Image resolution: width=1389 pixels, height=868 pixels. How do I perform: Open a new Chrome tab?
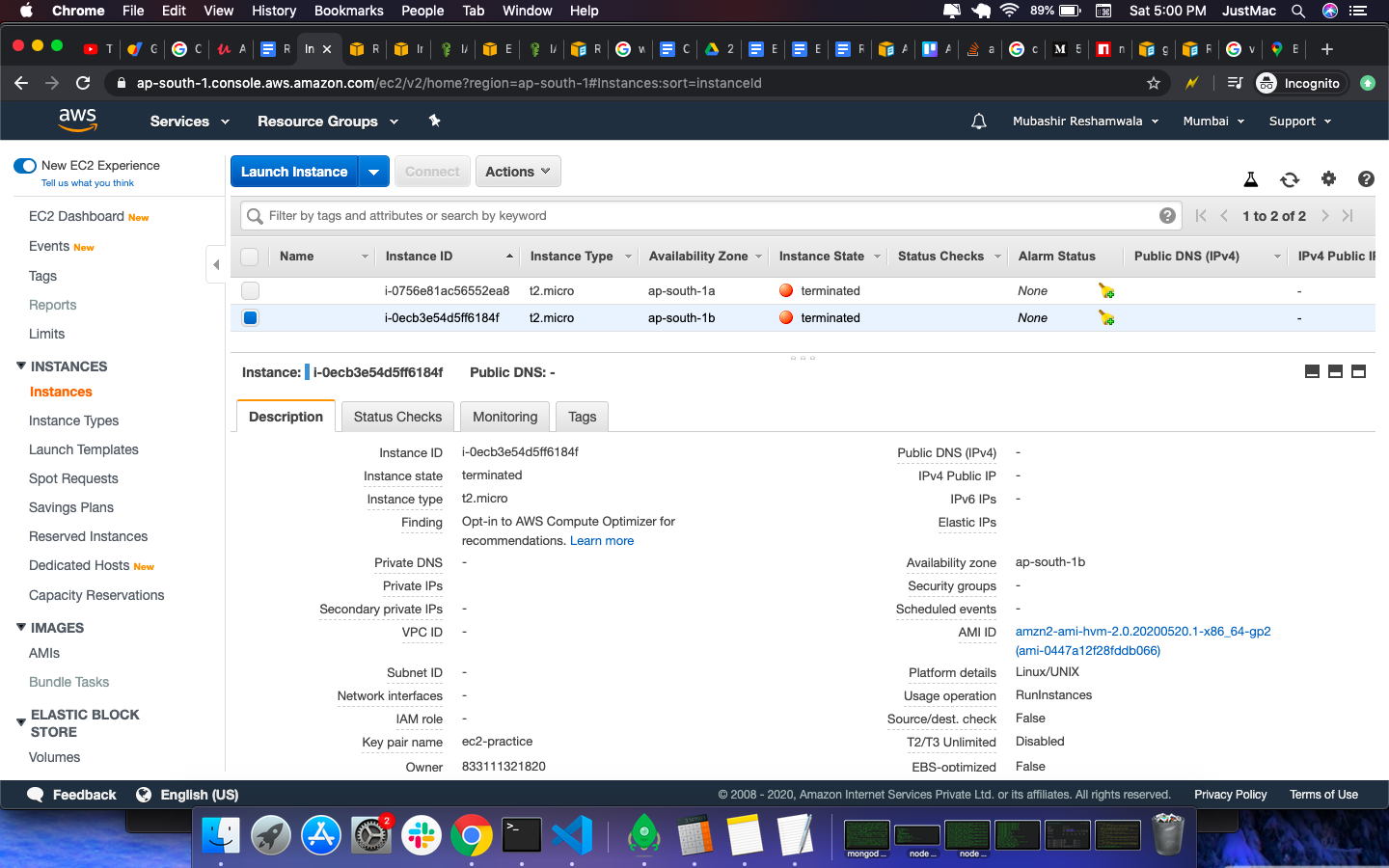1327,49
